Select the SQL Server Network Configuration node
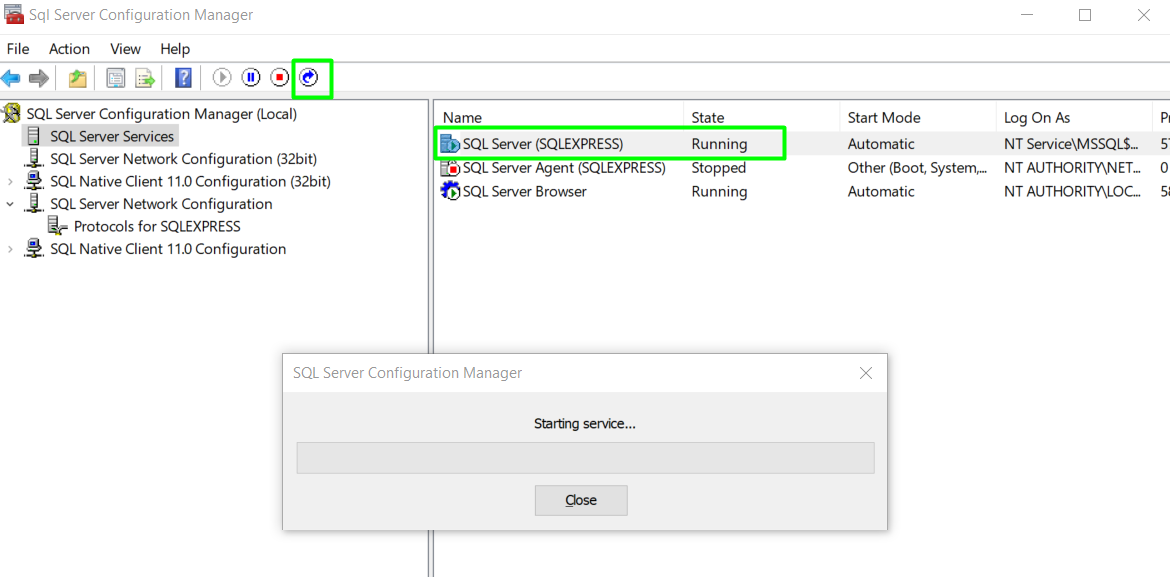The image size is (1170, 577). click(x=161, y=204)
